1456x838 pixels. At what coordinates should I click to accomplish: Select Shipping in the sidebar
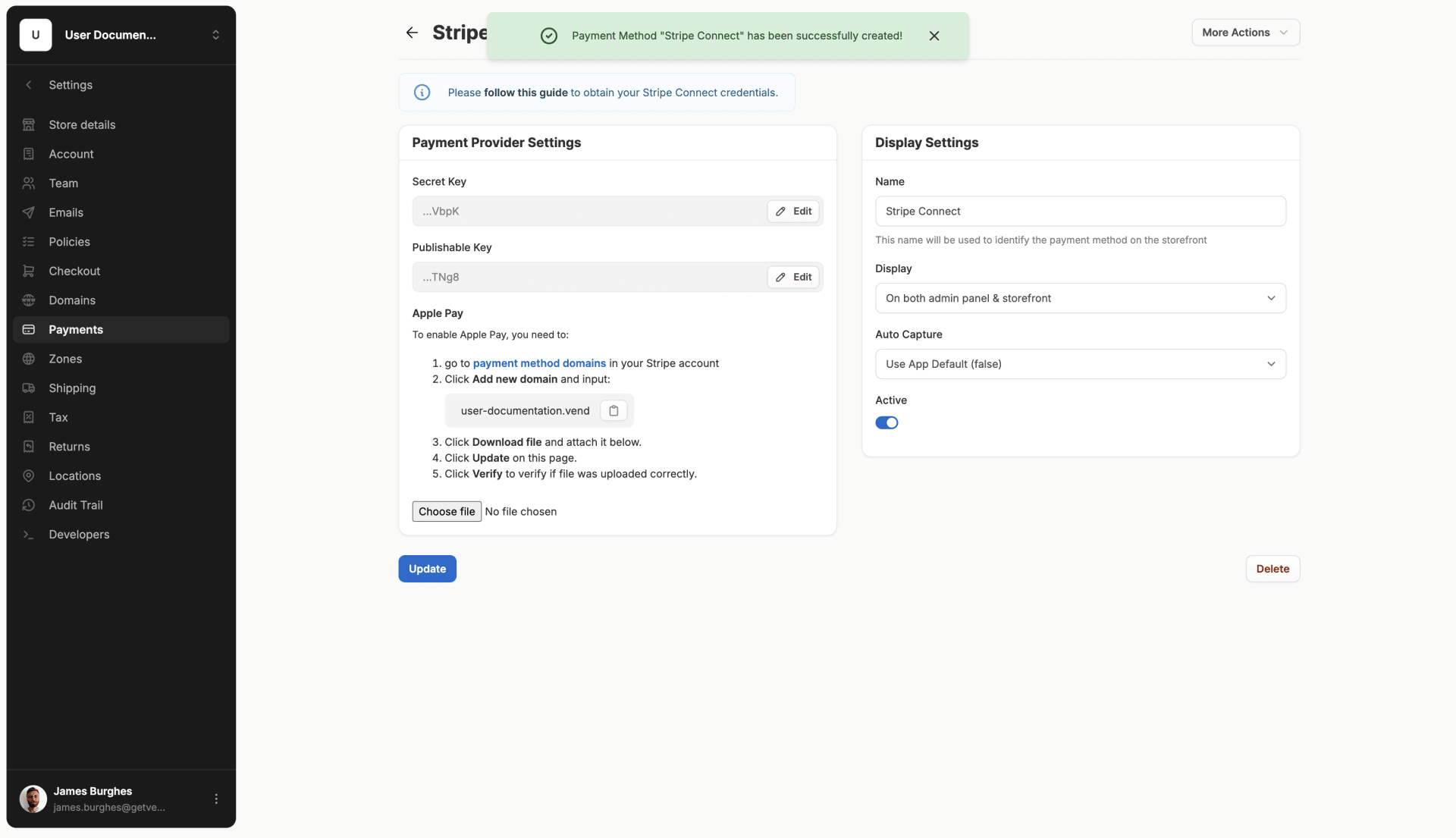tap(121, 388)
